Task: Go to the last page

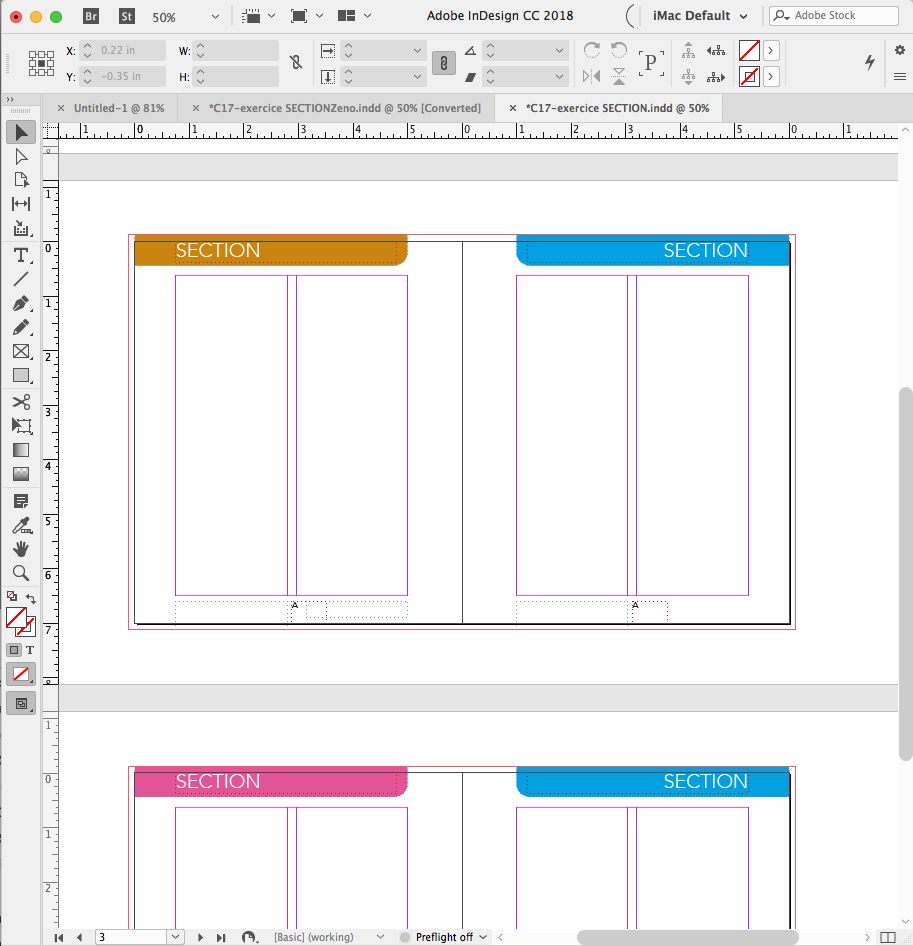Action: [x=221, y=937]
